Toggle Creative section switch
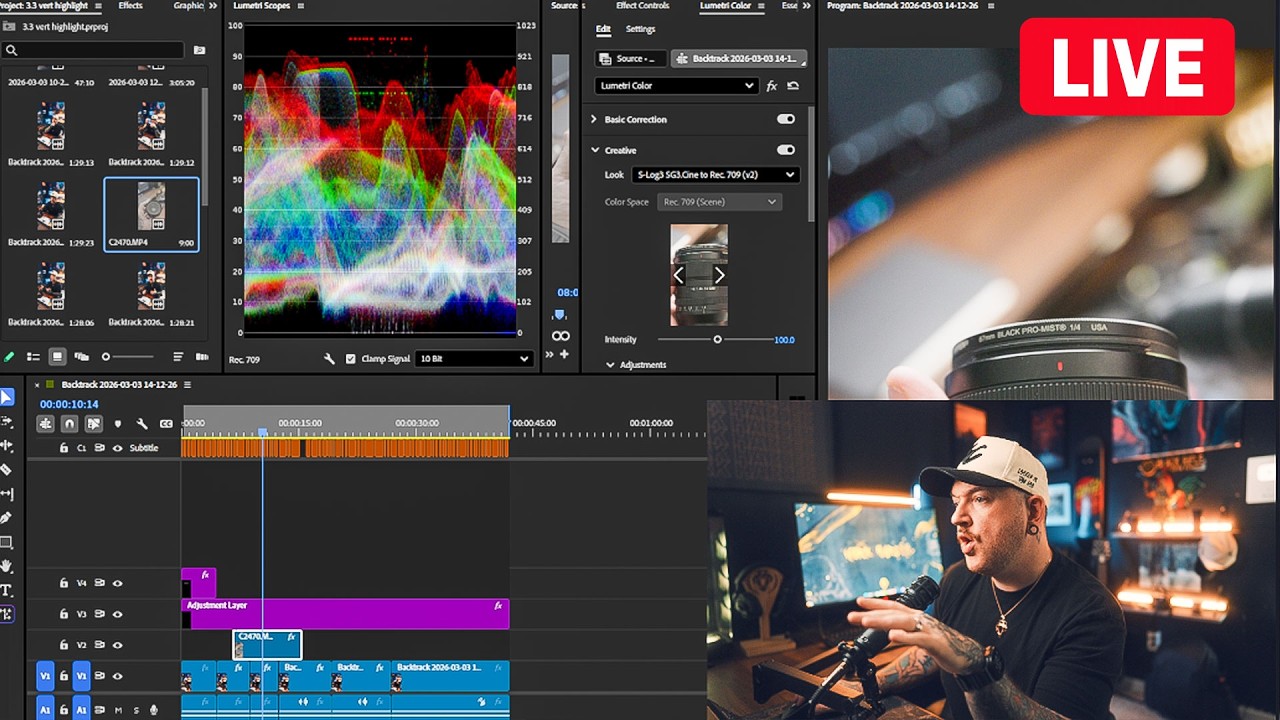 tap(786, 150)
